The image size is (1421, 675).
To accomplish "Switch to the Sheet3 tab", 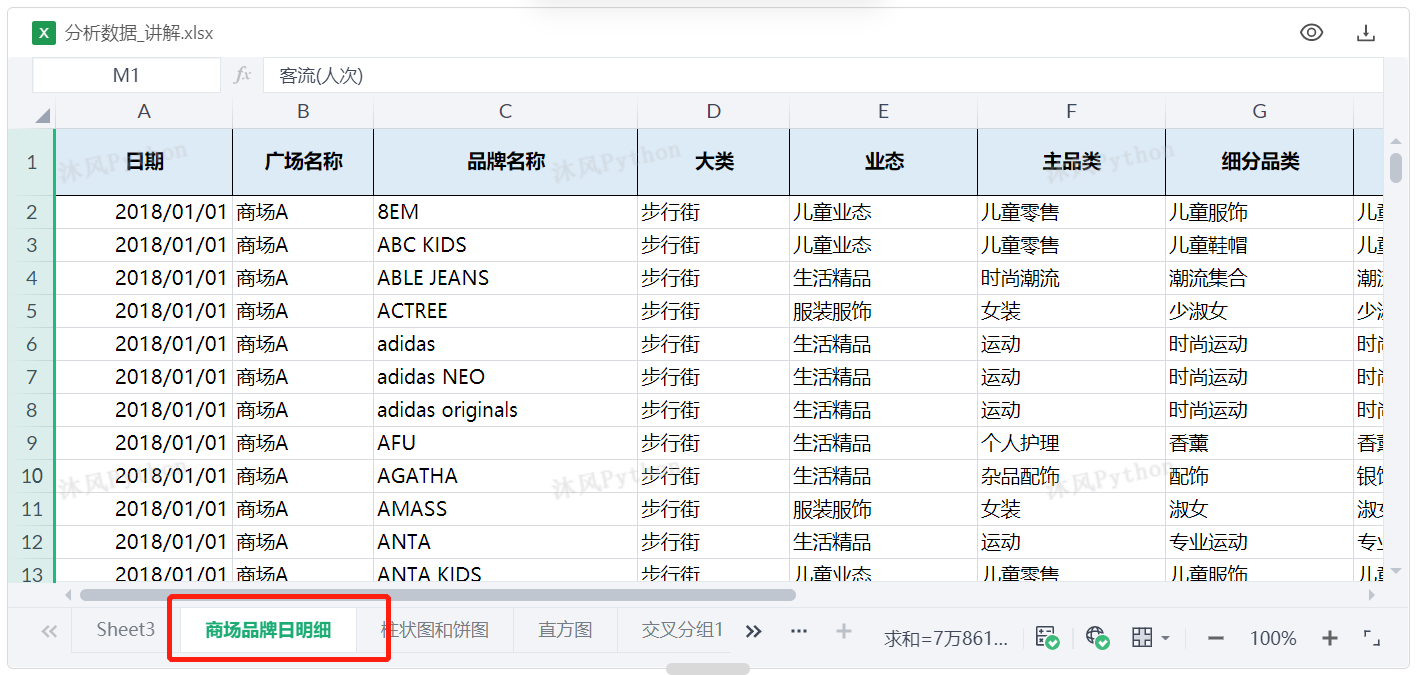I will click(125, 630).
